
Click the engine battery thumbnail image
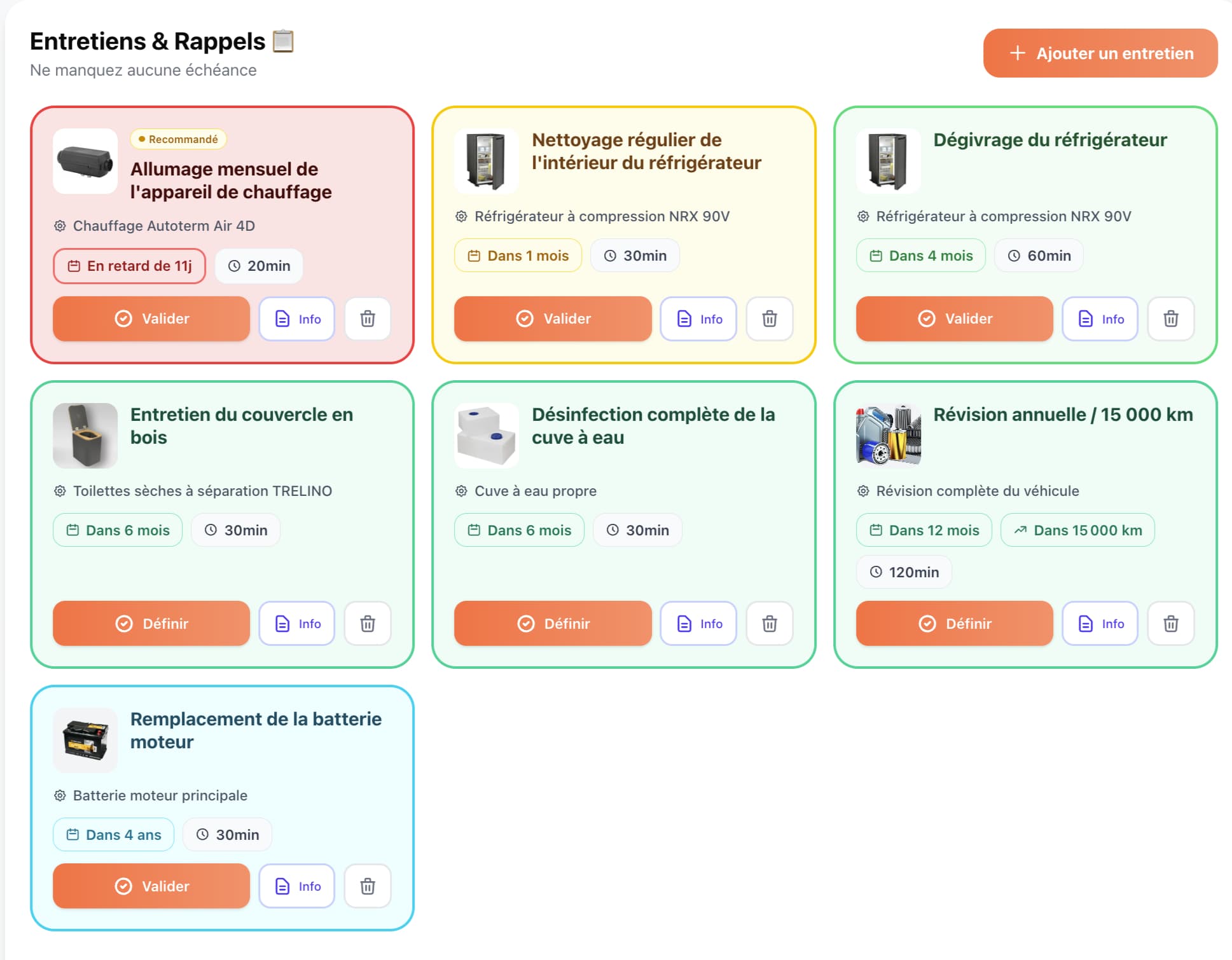pyautogui.click(x=85, y=740)
